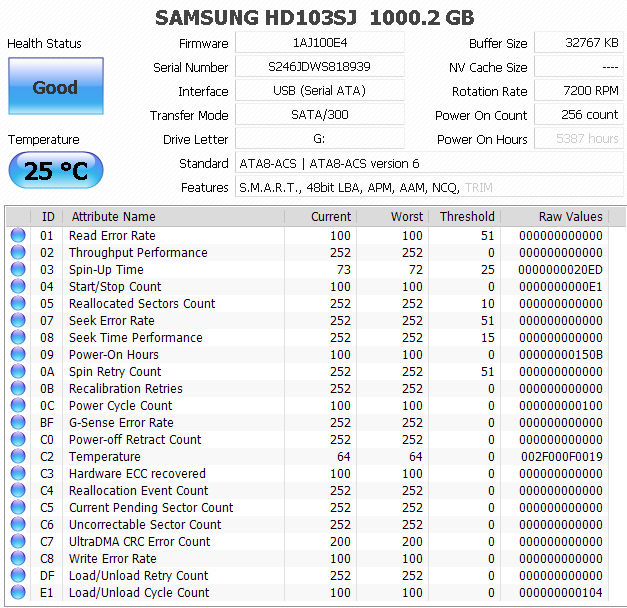Click the Standard ATA8-ACS field
This screenshot has height=608, width=627.
pos(429,163)
